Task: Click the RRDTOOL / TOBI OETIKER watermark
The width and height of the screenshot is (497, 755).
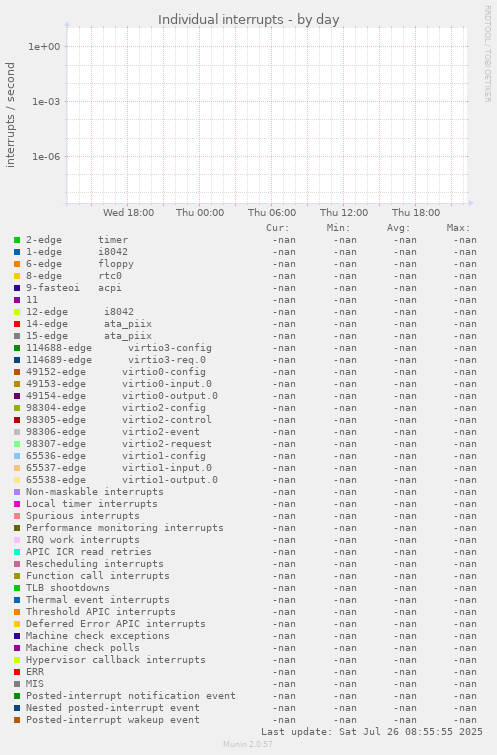Action: (487, 53)
